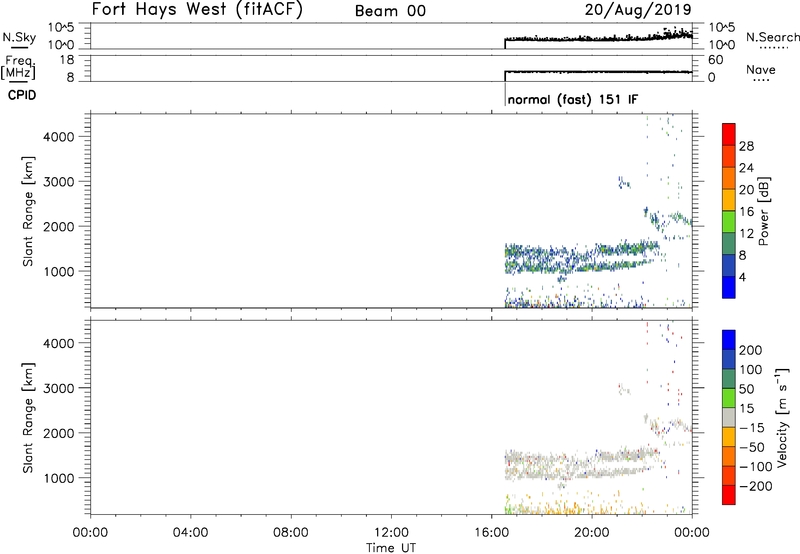
Task: Click the date '20/Aug/2019'
Action: (638, 10)
